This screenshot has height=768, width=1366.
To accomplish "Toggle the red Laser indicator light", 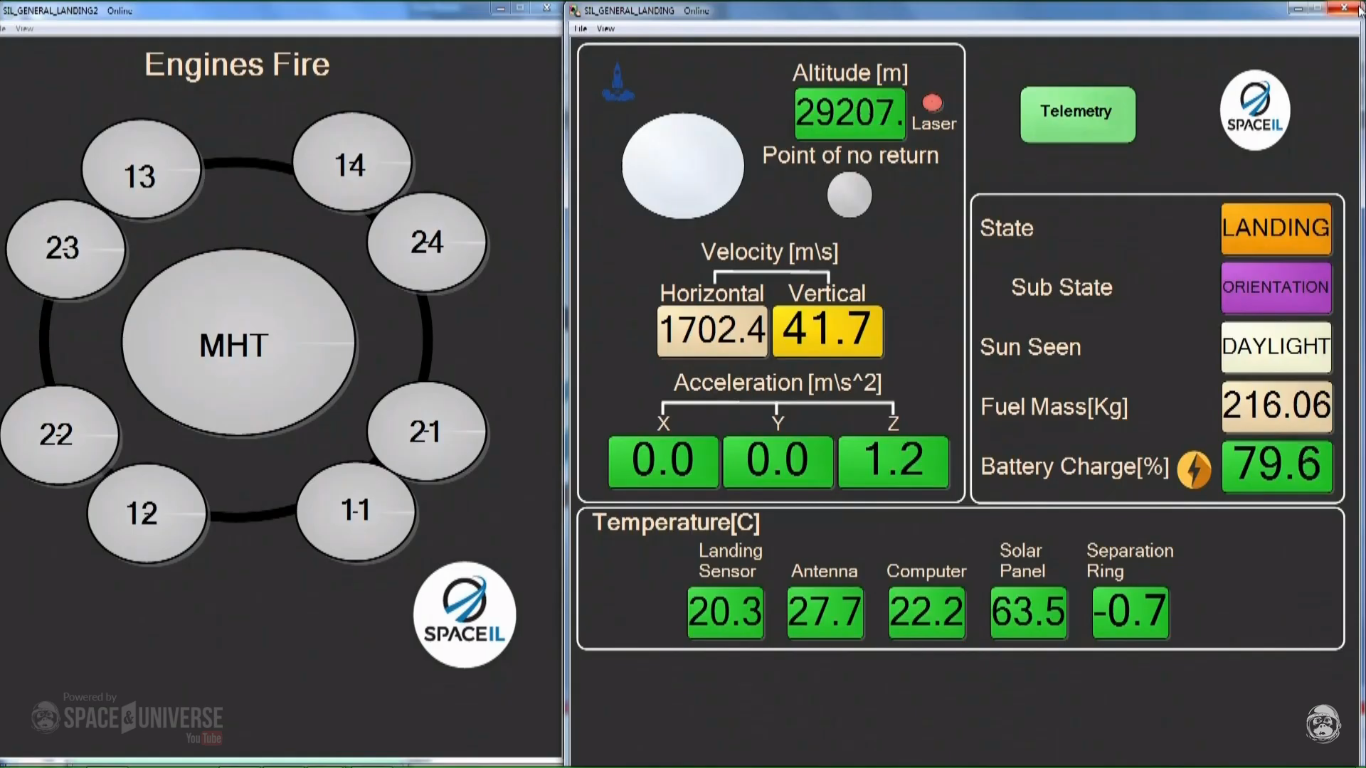I will click(x=932, y=103).
